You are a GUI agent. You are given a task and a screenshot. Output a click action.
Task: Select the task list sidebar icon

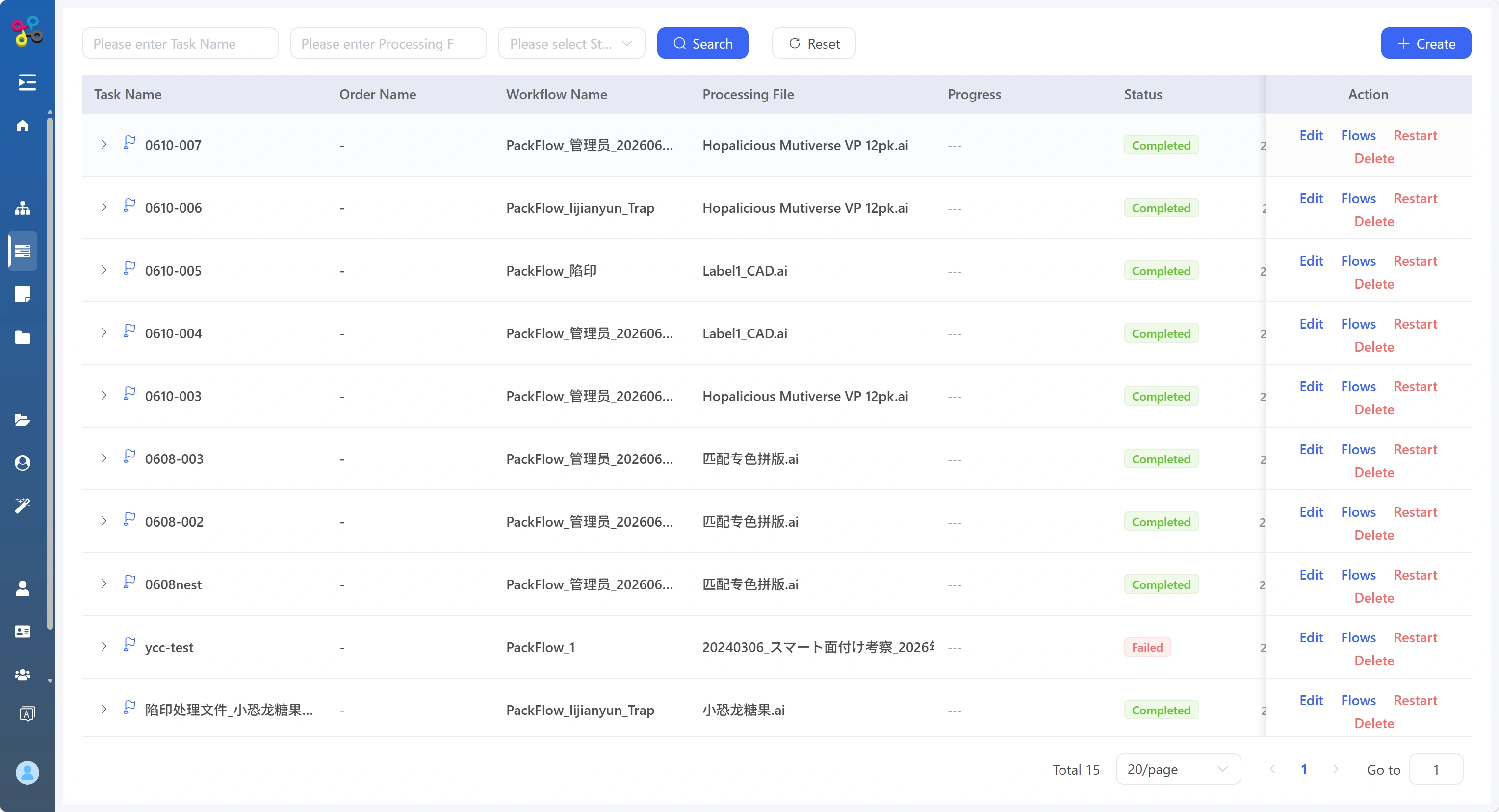tap(23, 251)
